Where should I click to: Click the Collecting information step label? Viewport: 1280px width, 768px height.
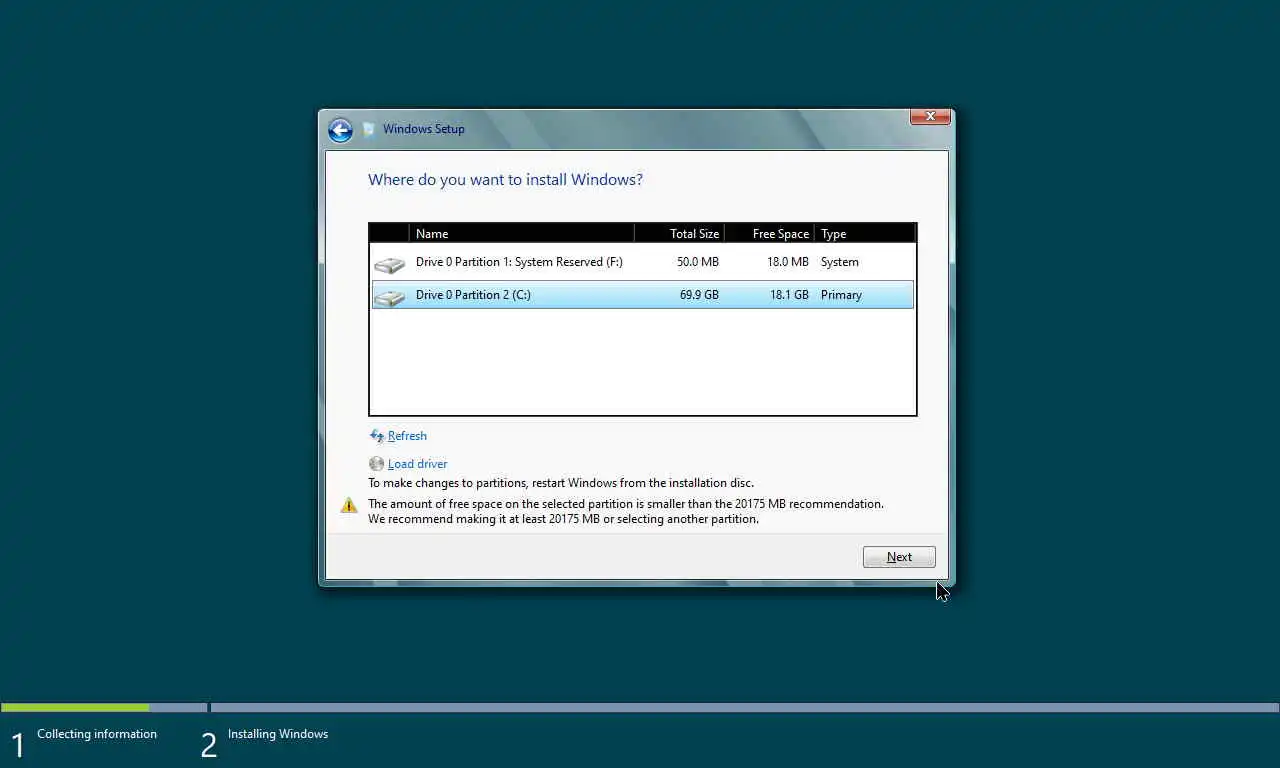97,734
